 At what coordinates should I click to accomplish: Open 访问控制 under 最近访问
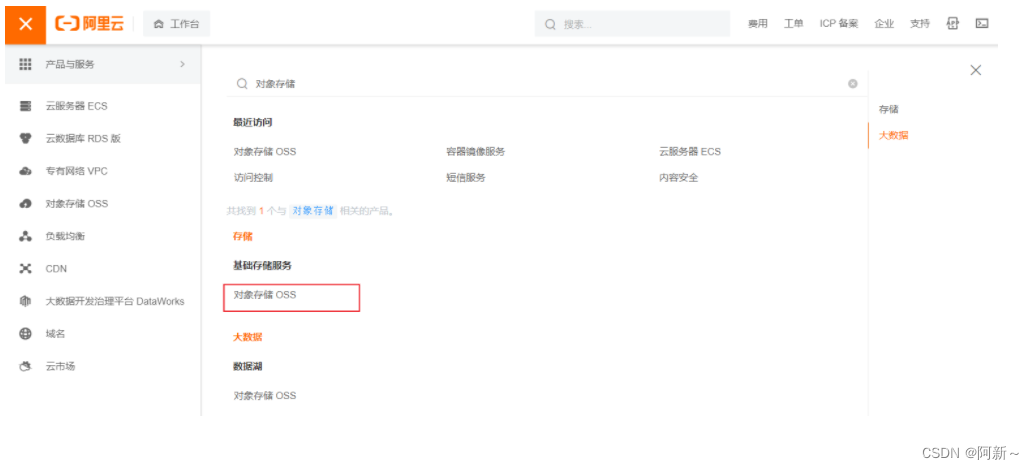[x=253, y=177]
